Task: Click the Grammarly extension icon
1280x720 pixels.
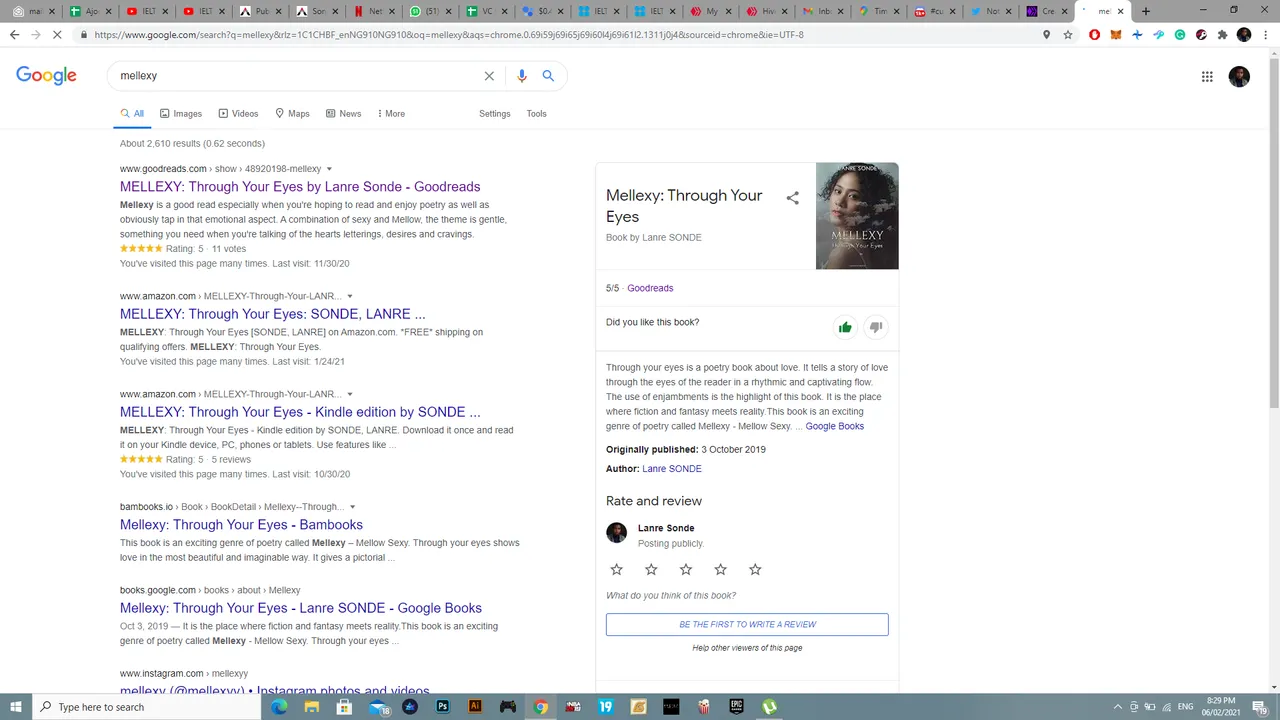Action: tap(1180, 34)
